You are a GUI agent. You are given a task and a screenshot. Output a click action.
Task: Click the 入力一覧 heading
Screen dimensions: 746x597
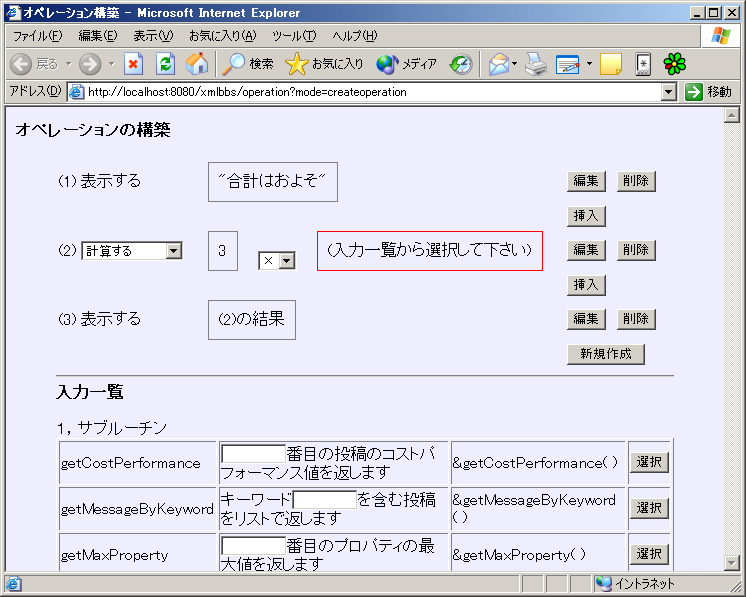point(90,392)
